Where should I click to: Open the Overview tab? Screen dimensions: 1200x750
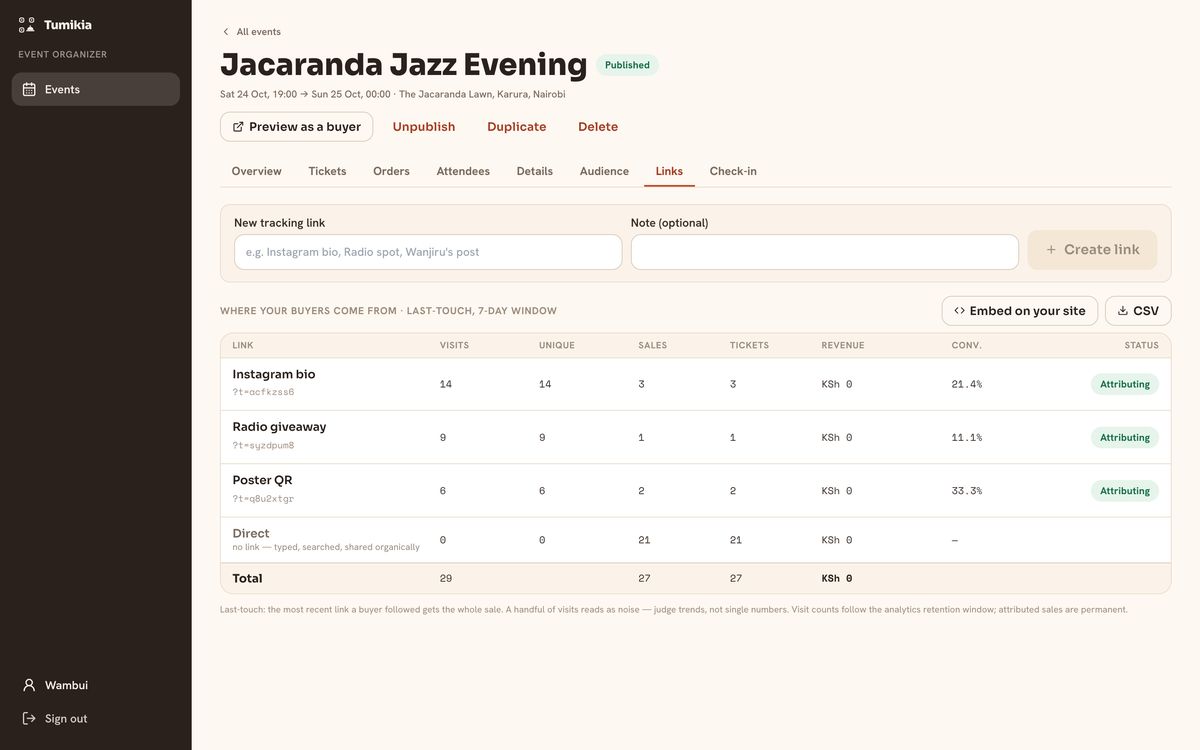point(257,171)
